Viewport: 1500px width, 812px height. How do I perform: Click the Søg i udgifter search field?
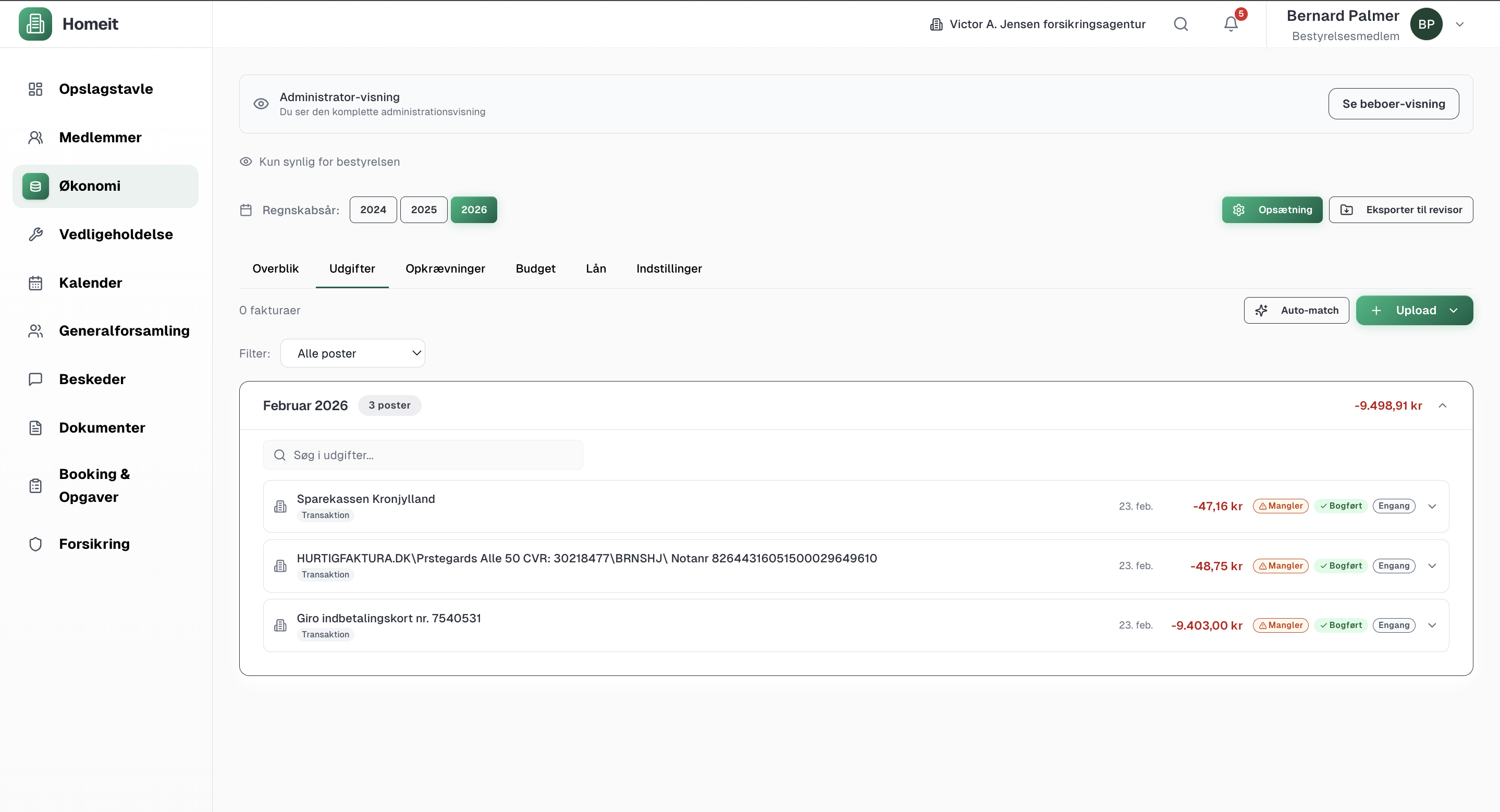(423, 455)
